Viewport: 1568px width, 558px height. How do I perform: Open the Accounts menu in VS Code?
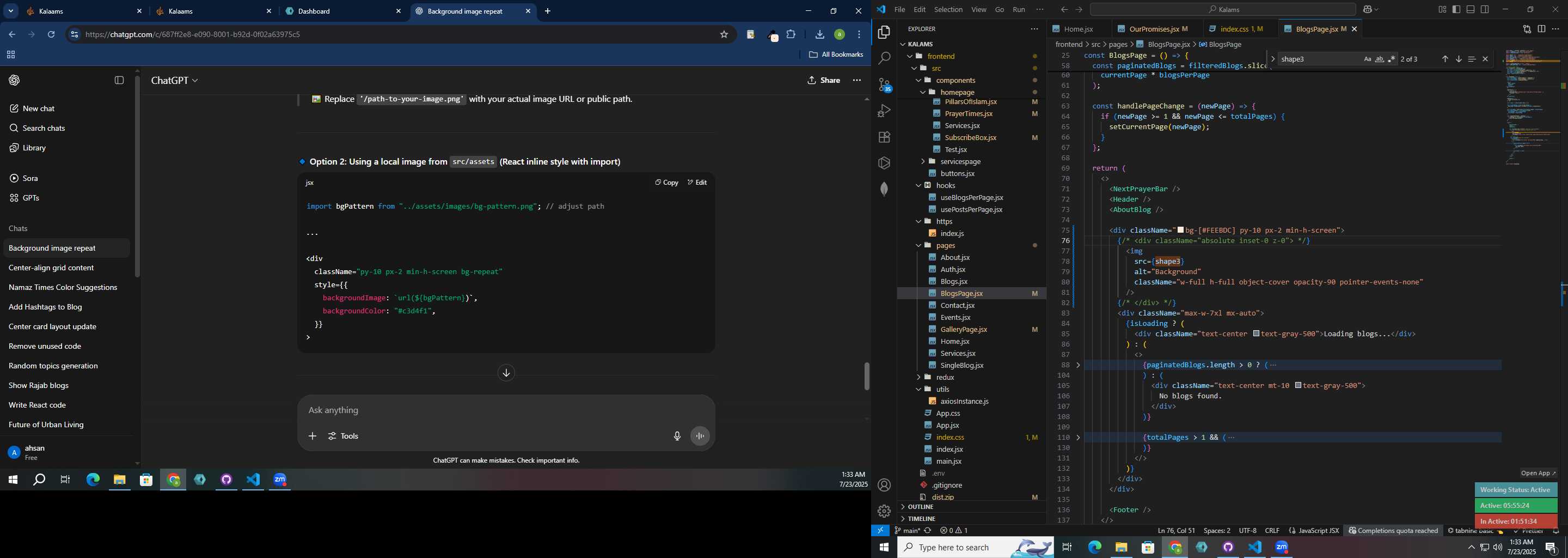click(x=884, y=486)
